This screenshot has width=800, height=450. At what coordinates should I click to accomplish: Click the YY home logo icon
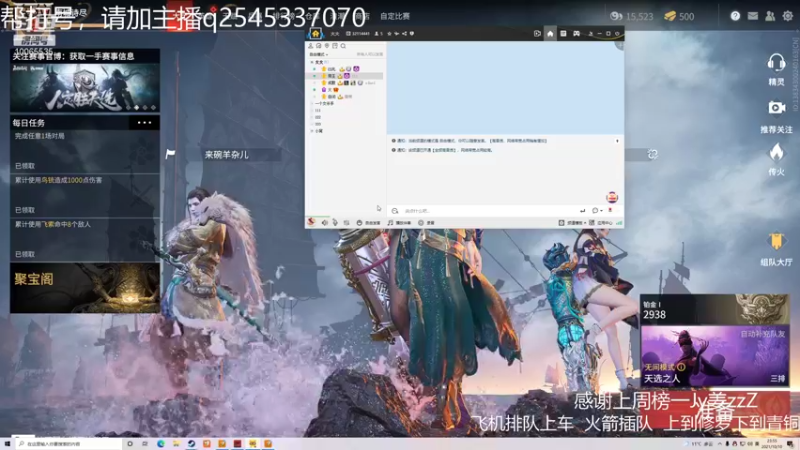(315, 34)
